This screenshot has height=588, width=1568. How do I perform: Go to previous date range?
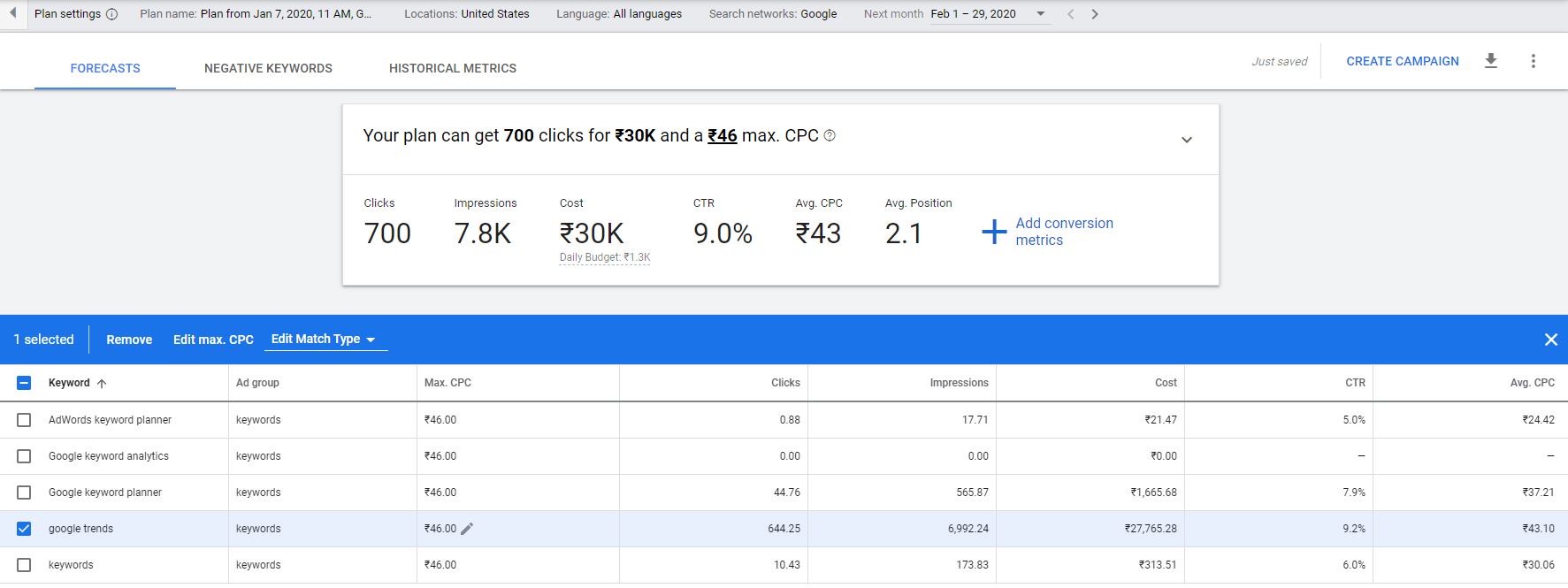[1071, 14]
